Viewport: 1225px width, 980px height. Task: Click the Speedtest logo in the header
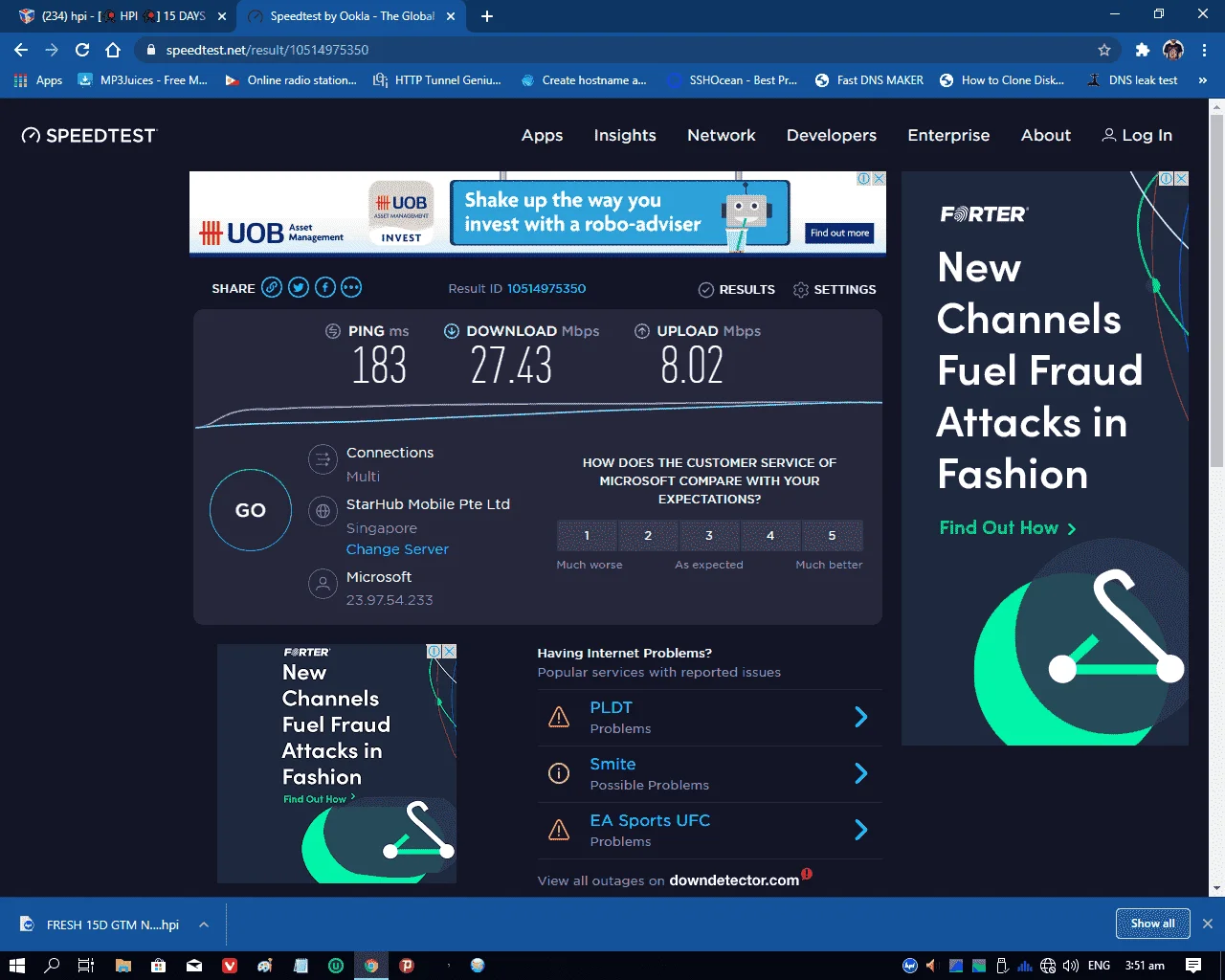(89, 136)
